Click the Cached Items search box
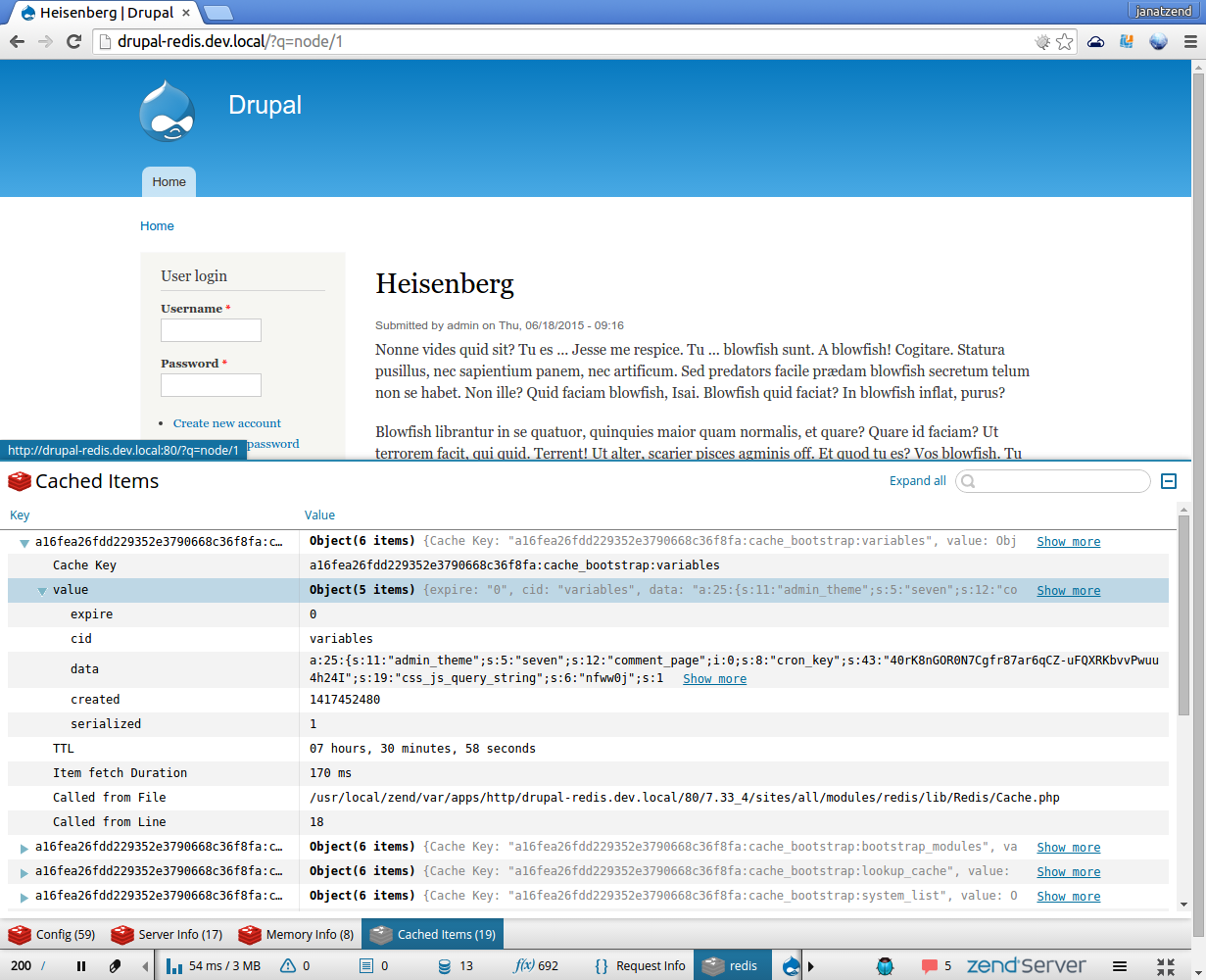This screenshot has height=980, width=1206. (1053, 481)
